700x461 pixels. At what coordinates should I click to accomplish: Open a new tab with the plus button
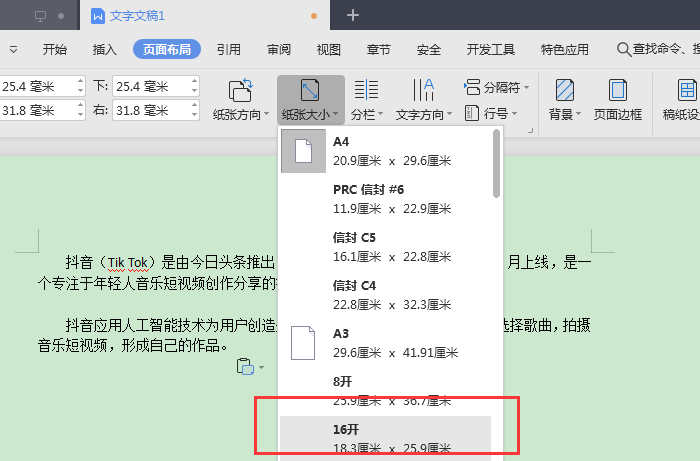[353, 16]
